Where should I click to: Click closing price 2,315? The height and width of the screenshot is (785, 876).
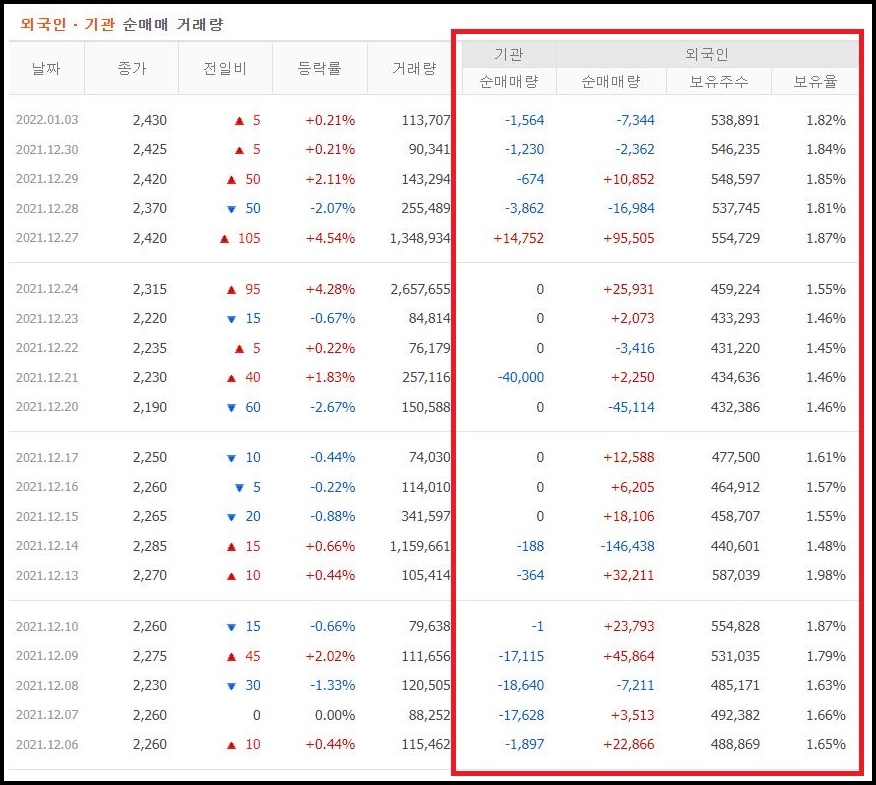(x=150, y=289)
